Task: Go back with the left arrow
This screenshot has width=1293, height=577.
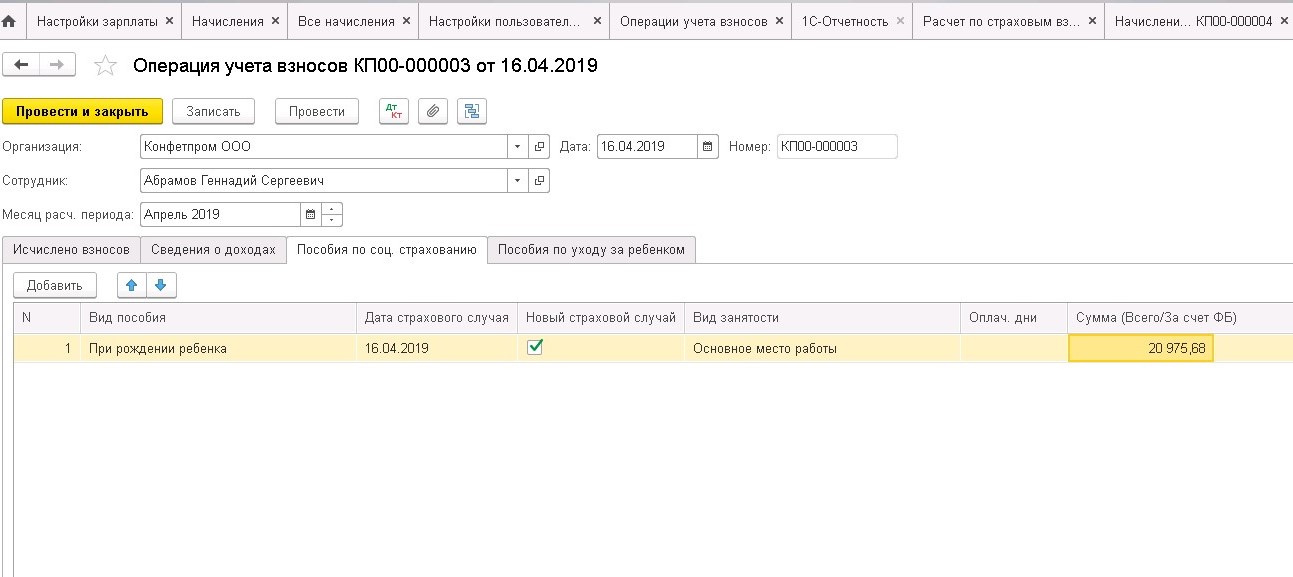Action: 21,65
